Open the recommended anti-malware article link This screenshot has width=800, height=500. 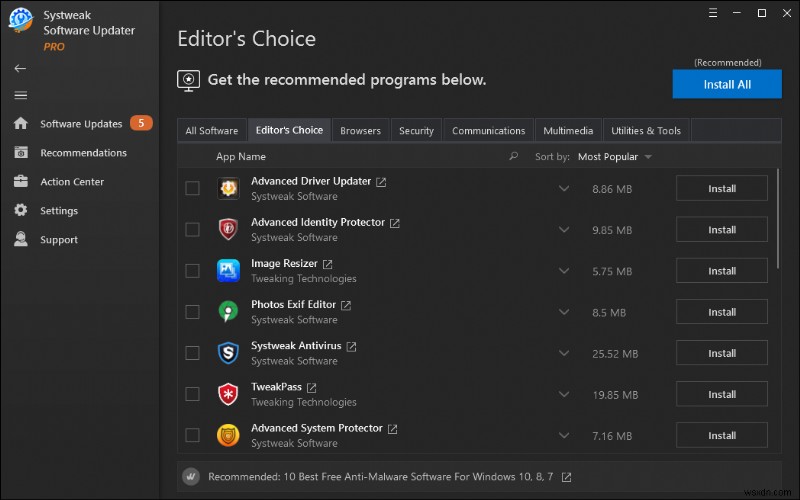point(380,477)
